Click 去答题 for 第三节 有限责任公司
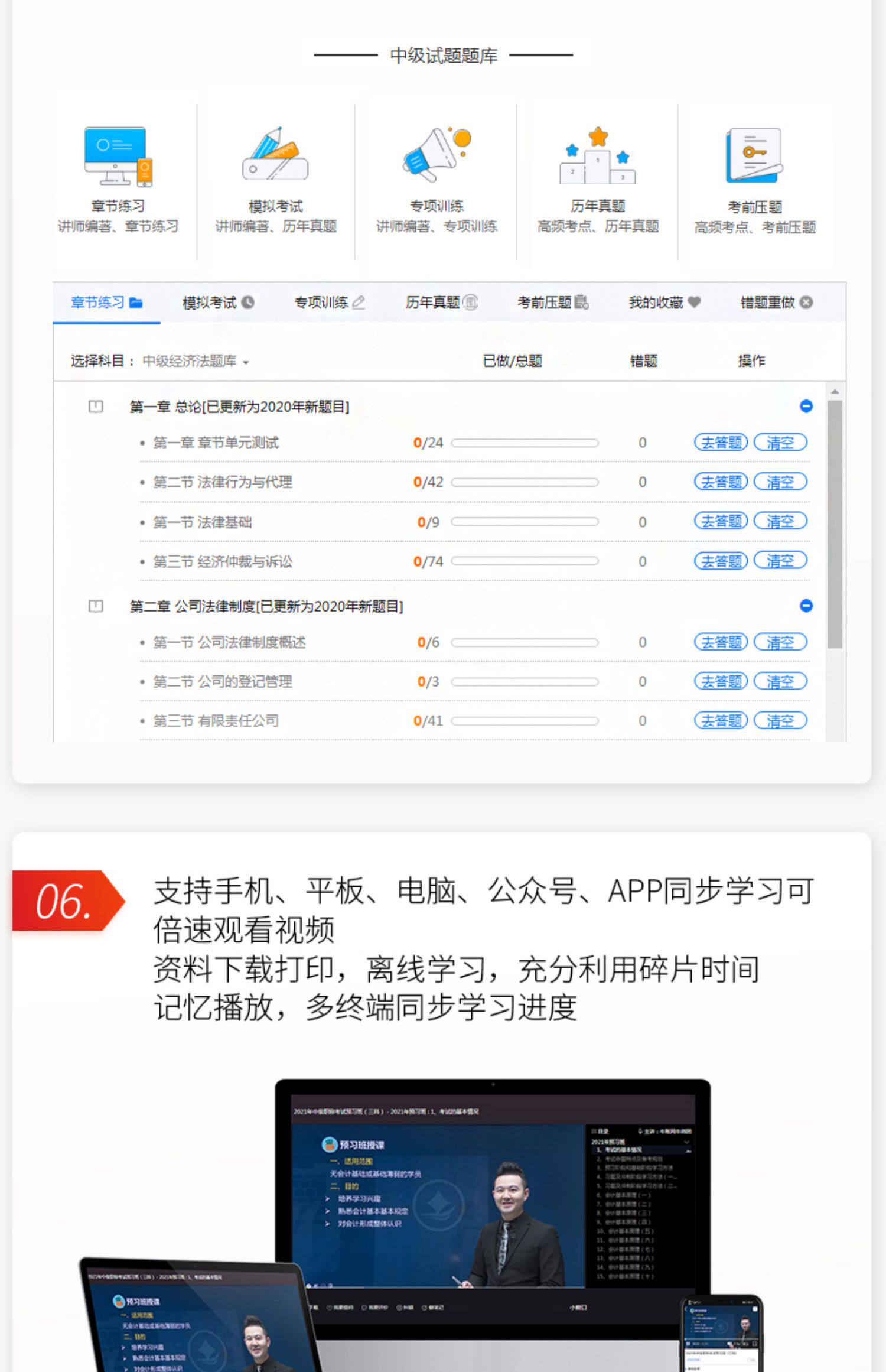The width and height of the screenshot is (886, 1372). 721,721
